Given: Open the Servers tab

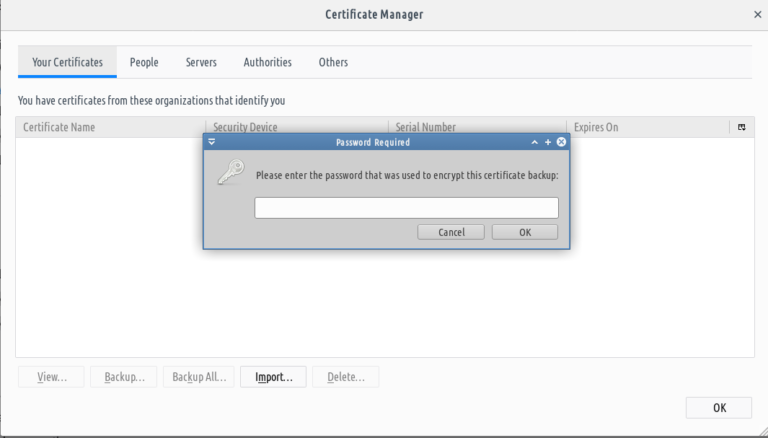Looking at the screenshot, I should [x=201, y=62].
